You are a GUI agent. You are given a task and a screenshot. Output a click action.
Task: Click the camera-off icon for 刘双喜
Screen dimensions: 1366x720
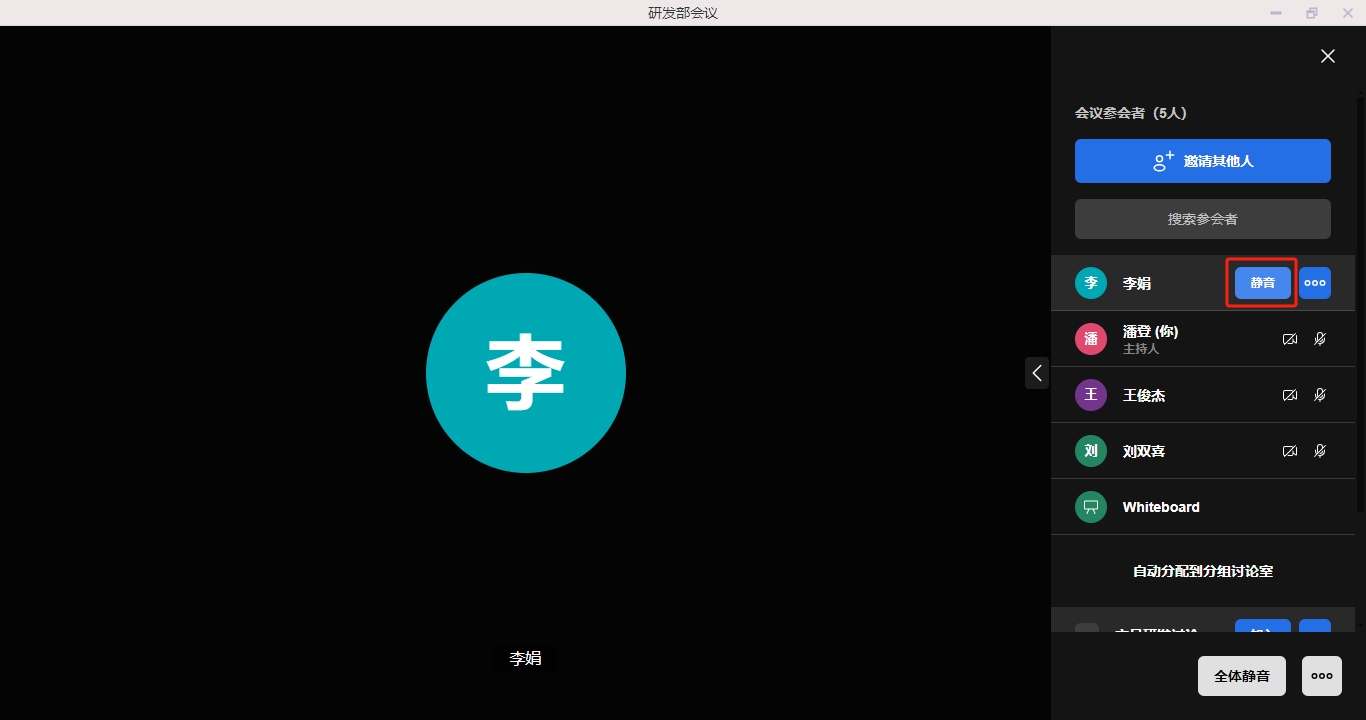tap(1290, 451)
